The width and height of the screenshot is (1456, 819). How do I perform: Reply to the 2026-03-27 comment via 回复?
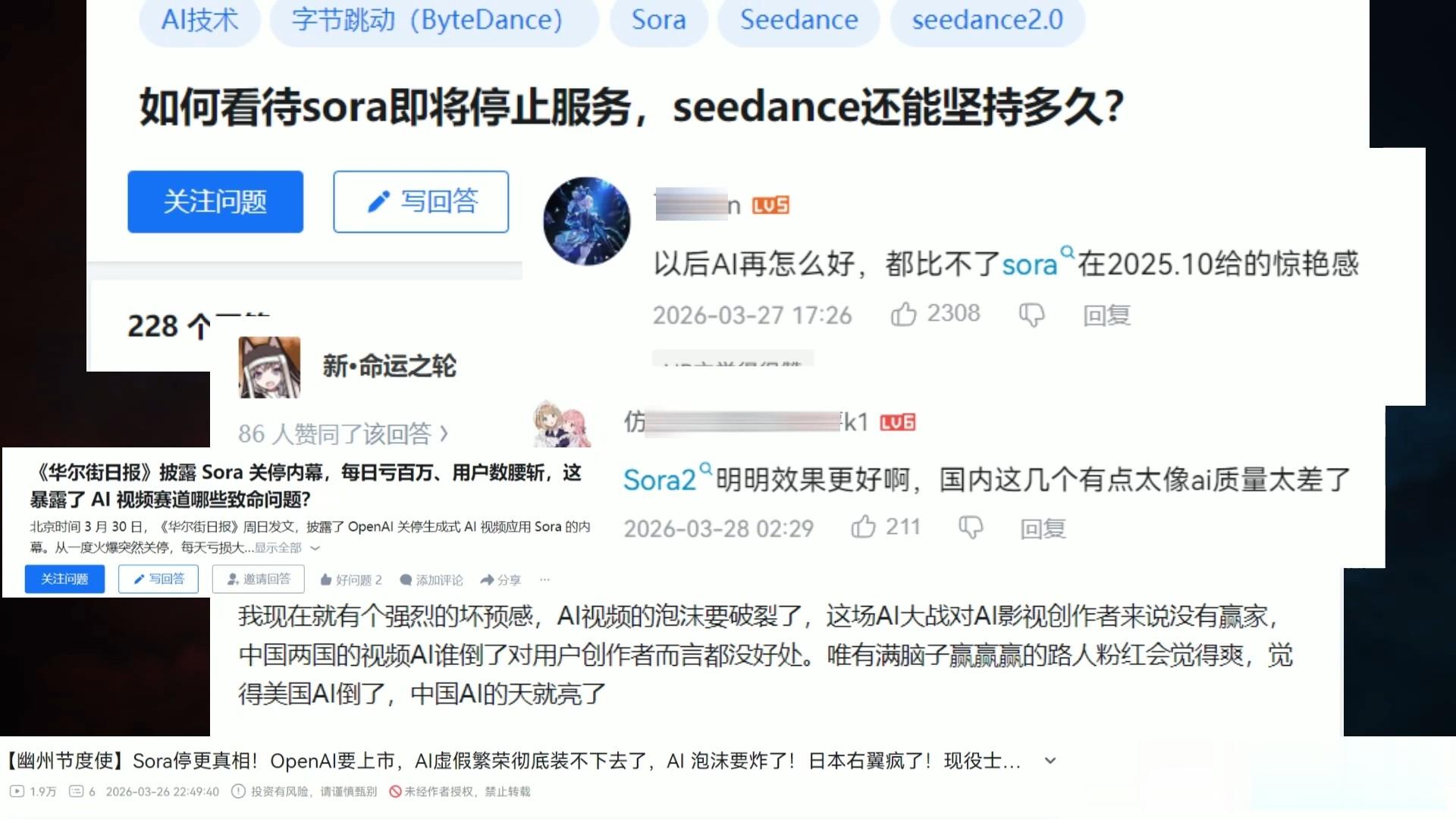[x=1106, y=315]
